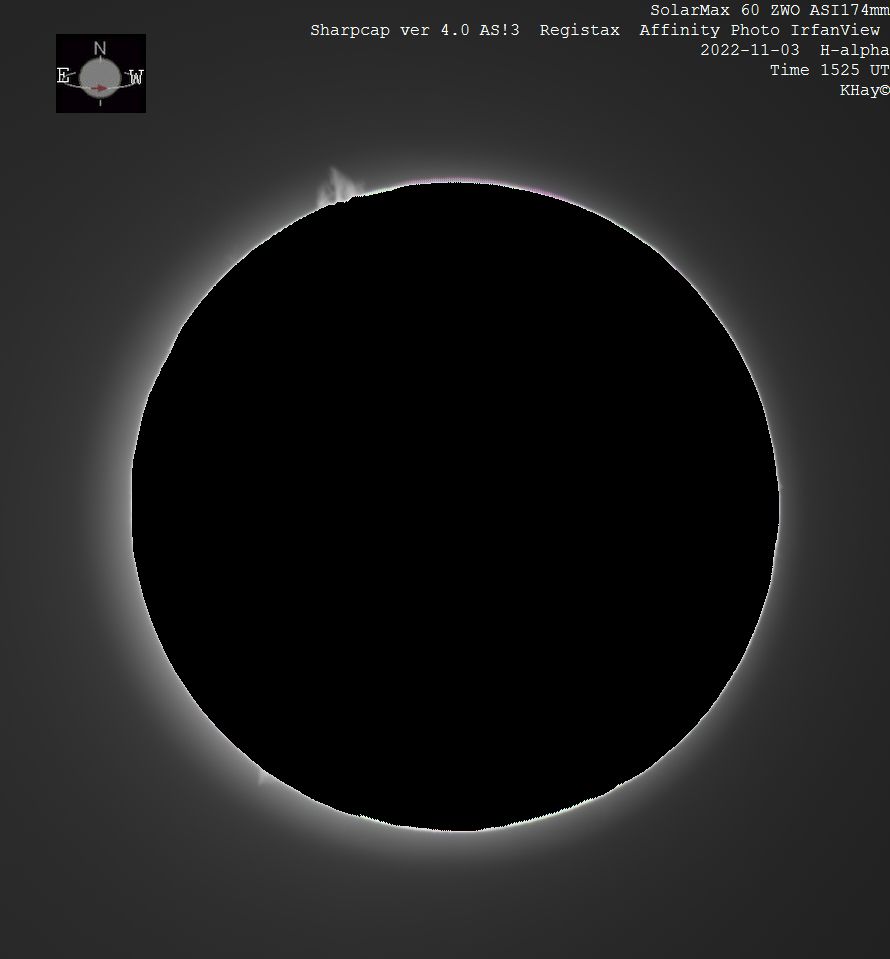Click the red rotation arrow in the compass

tap(99, 88)
